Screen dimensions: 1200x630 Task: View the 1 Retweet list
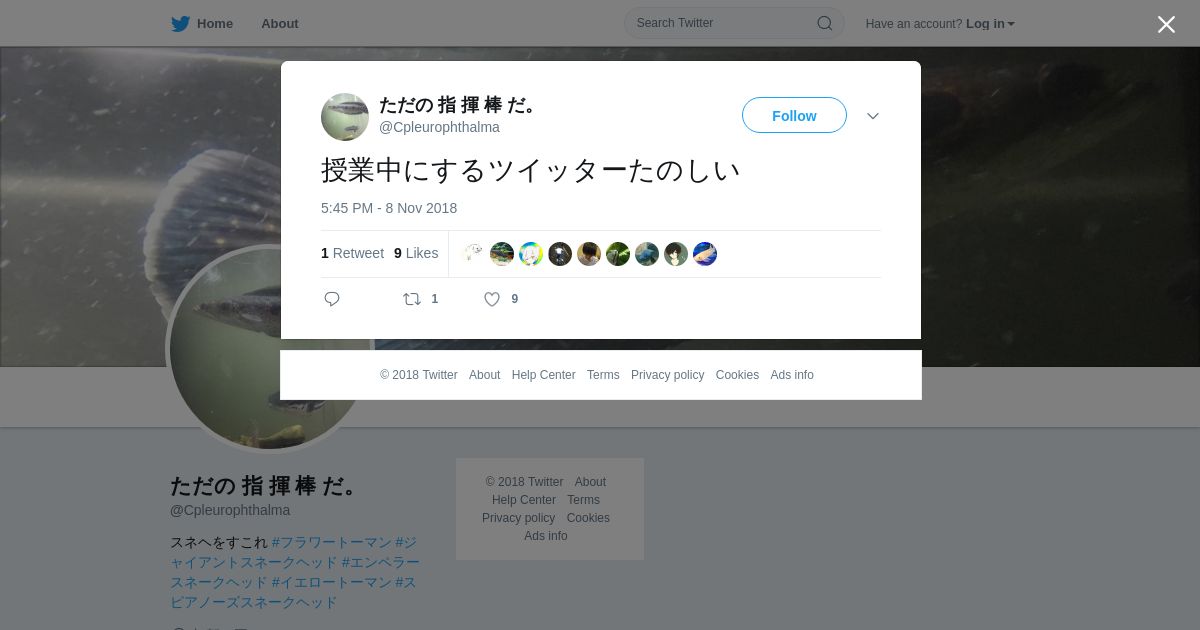pos(352,253)
